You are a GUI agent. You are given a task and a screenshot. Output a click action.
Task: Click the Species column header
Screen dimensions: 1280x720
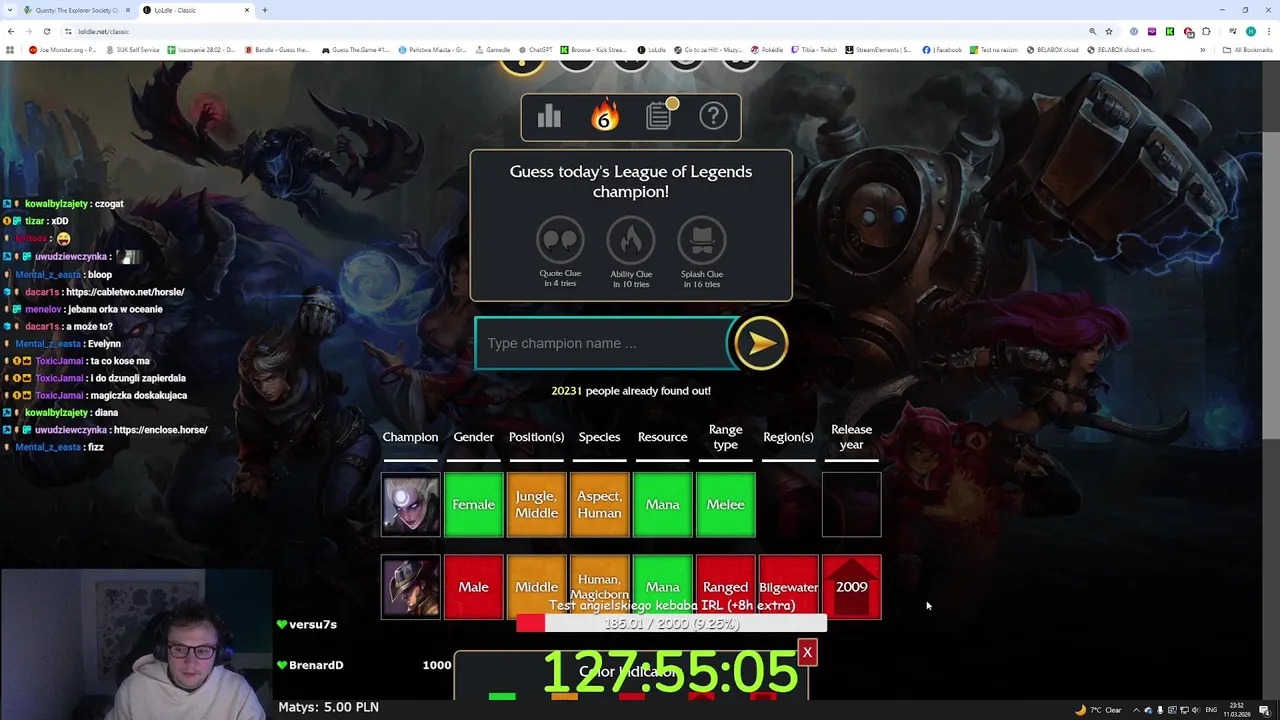(599, 437)
